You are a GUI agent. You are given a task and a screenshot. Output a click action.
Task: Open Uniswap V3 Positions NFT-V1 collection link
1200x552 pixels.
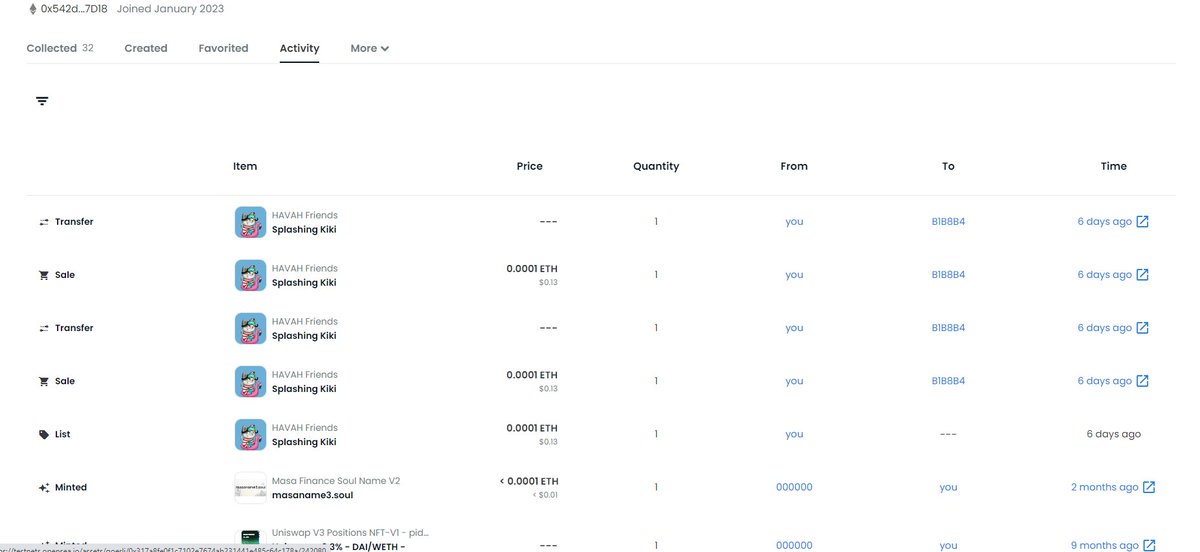coord(351,533)
